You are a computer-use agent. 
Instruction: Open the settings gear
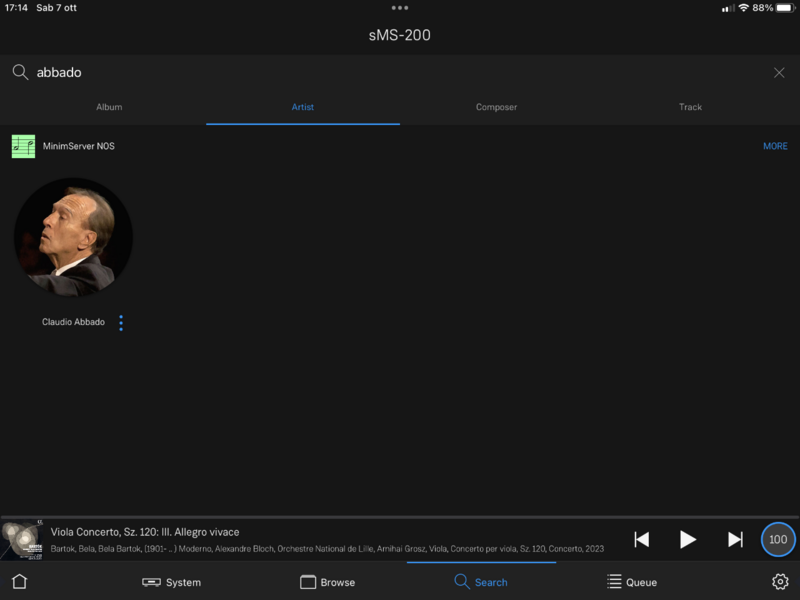pyautogui.click(x=780, y=581)
